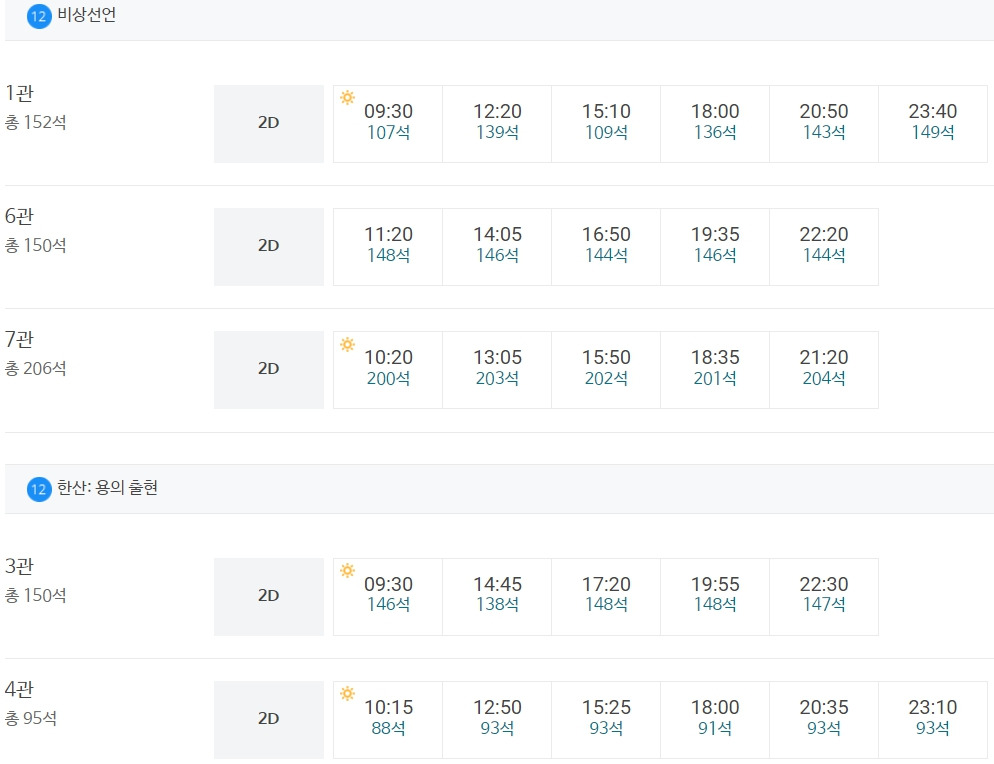The image size is (994, 764).
Task: Select the 23:40 showtime in 1관
Action: pyautogui.click(x=933, y=124)
